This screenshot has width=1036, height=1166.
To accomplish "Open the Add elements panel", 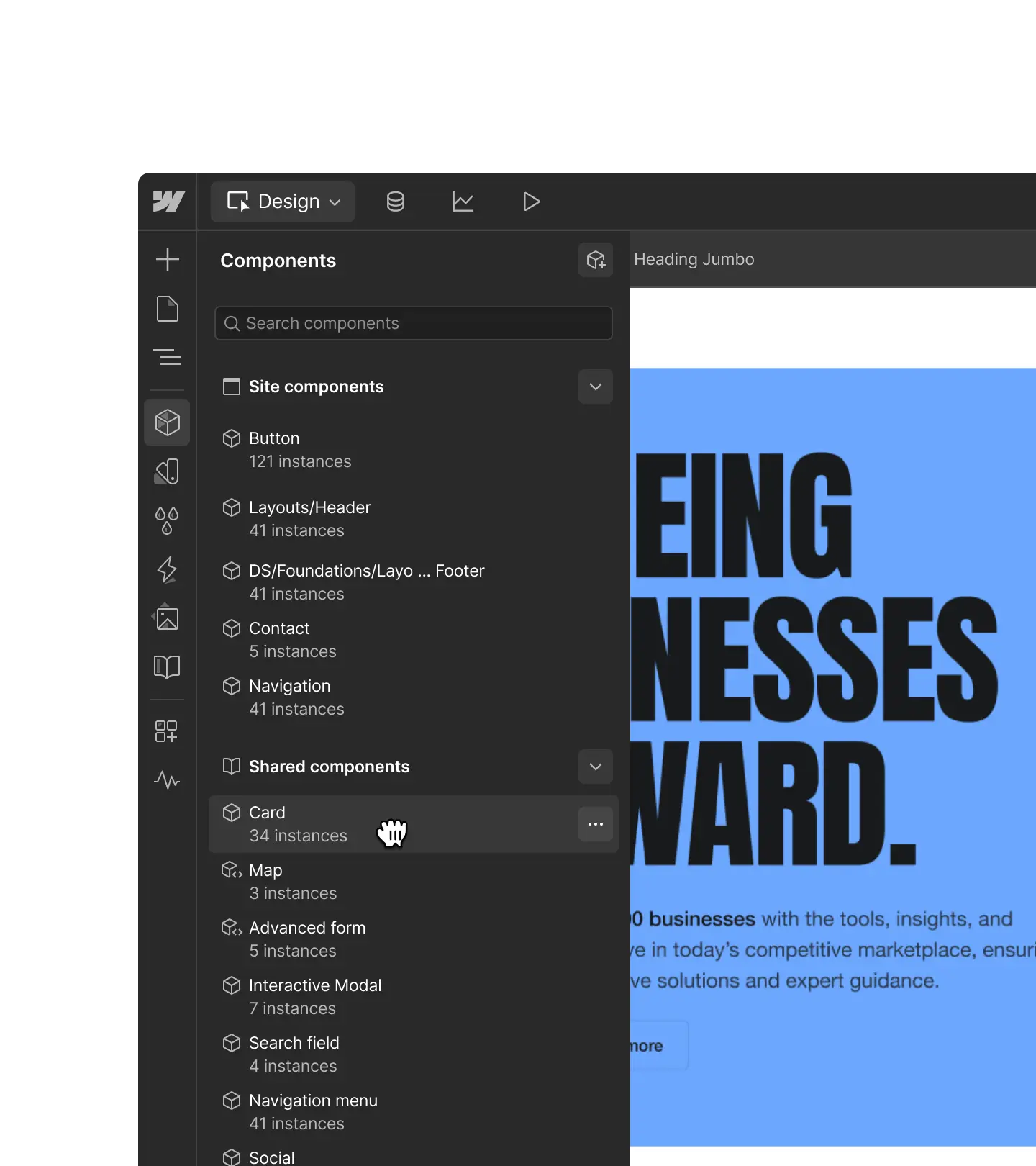I will click(x=167, y=259).
